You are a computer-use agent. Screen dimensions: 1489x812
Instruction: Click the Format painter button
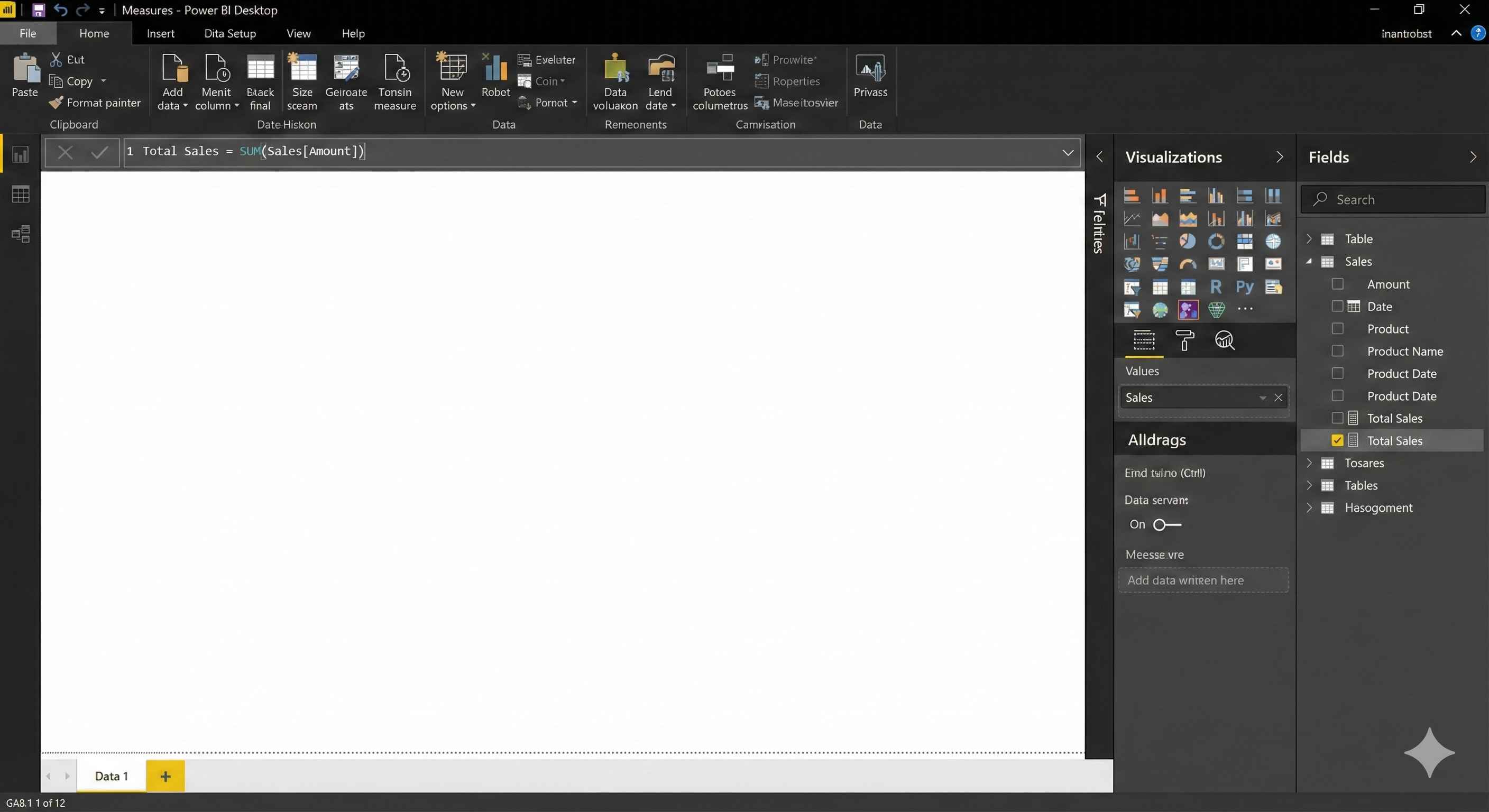coord(95,103)
